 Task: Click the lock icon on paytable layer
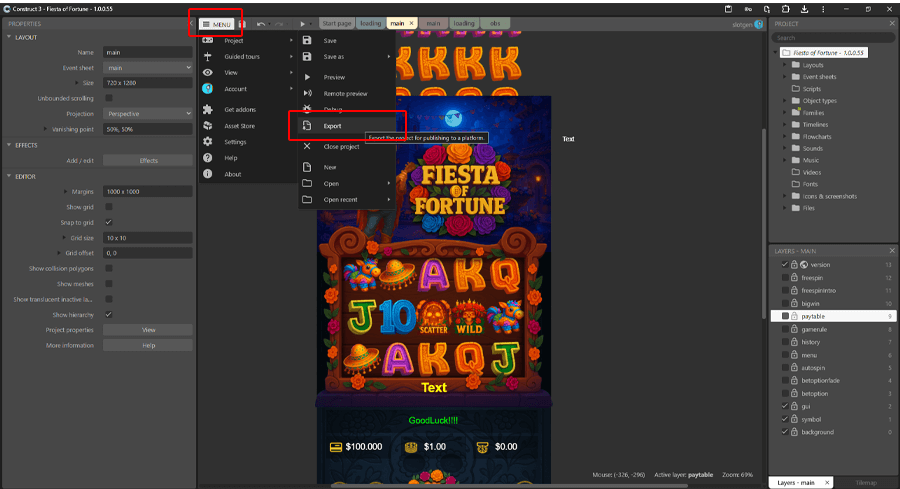pyautogui.click(x=794, y=316)
